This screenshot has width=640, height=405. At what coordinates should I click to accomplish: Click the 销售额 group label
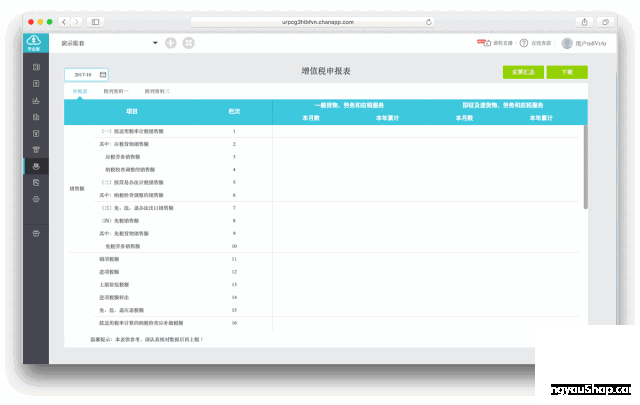(x=77, y=189)
